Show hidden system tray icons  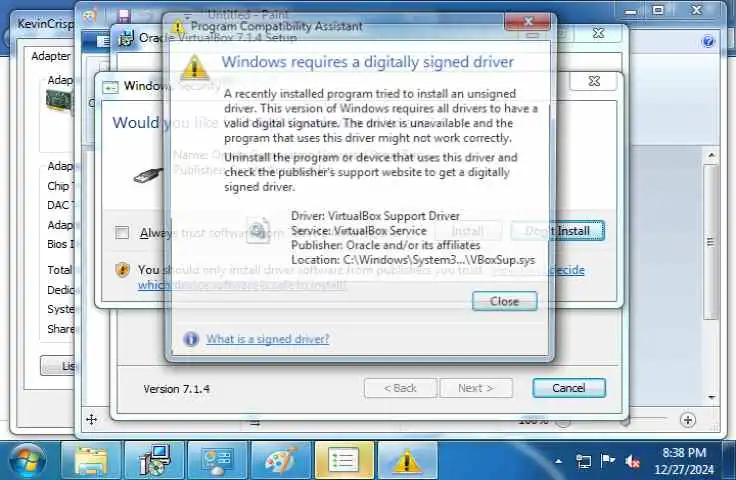[x=558, y=461]
